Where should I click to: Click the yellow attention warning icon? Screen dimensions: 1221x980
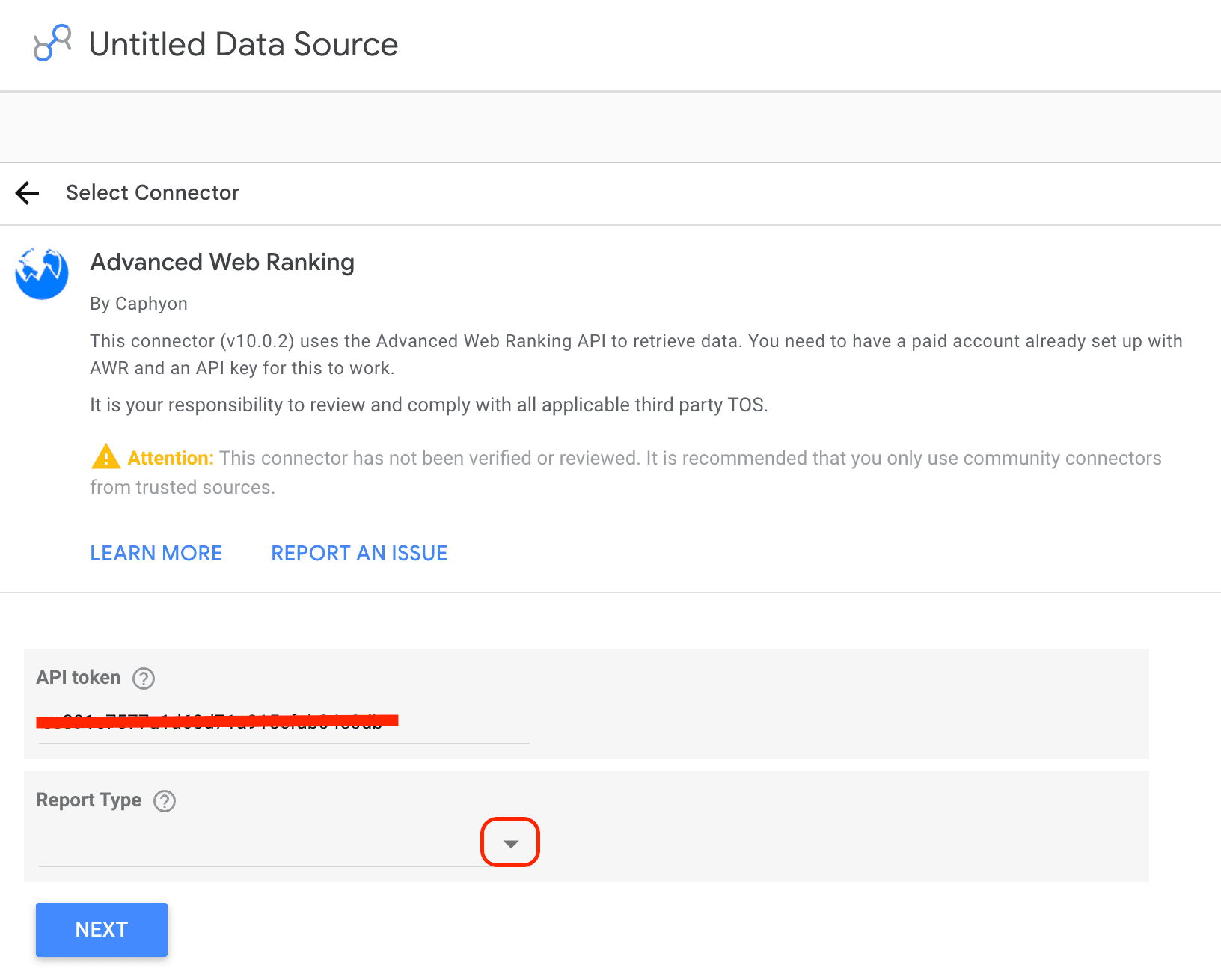pos(105,456)
